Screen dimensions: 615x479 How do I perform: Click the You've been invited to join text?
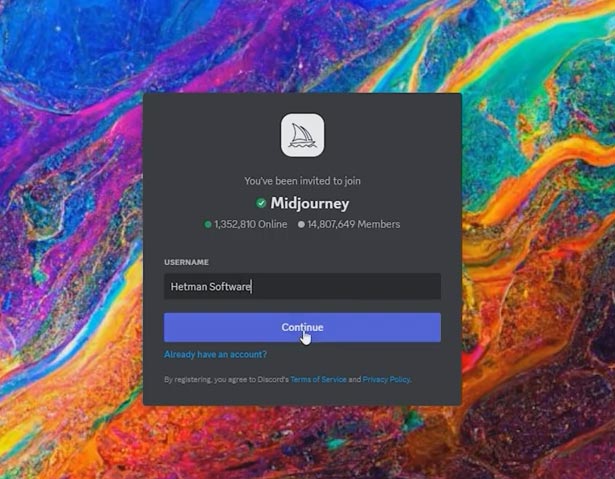coord(302,181)
